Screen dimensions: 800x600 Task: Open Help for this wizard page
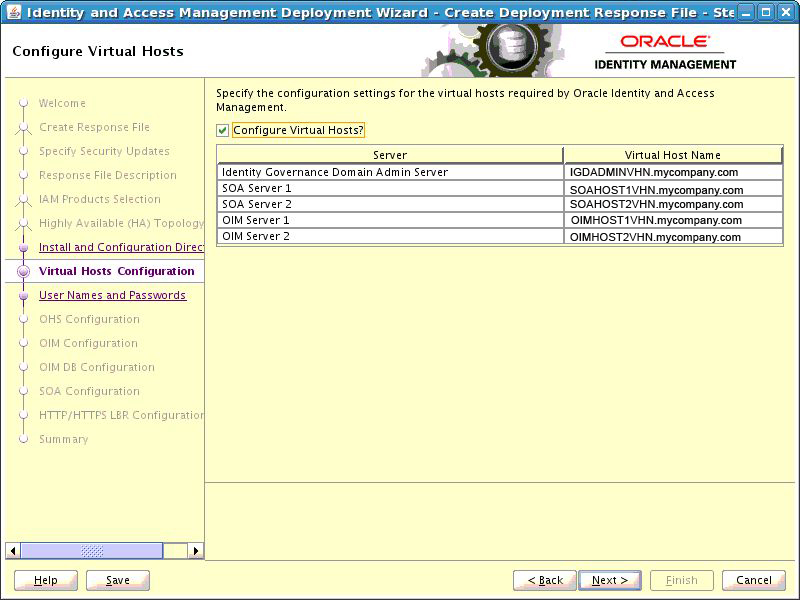coord(46,580)
